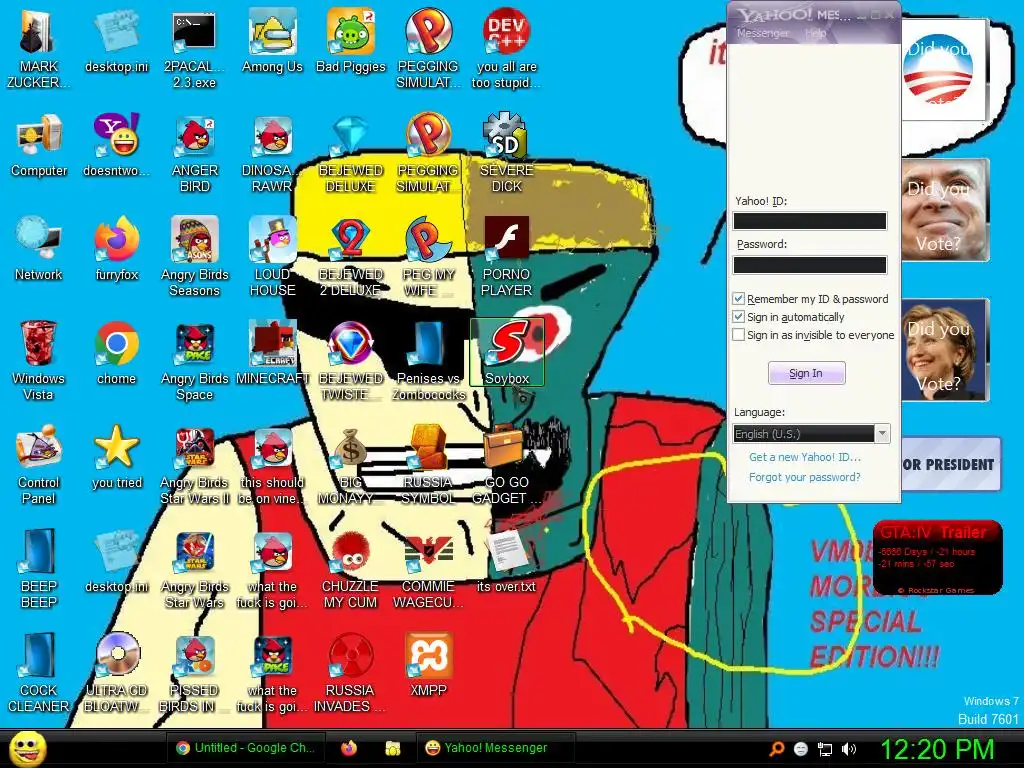Open the MARK ZUCKER icon

[x=39, y=49]
